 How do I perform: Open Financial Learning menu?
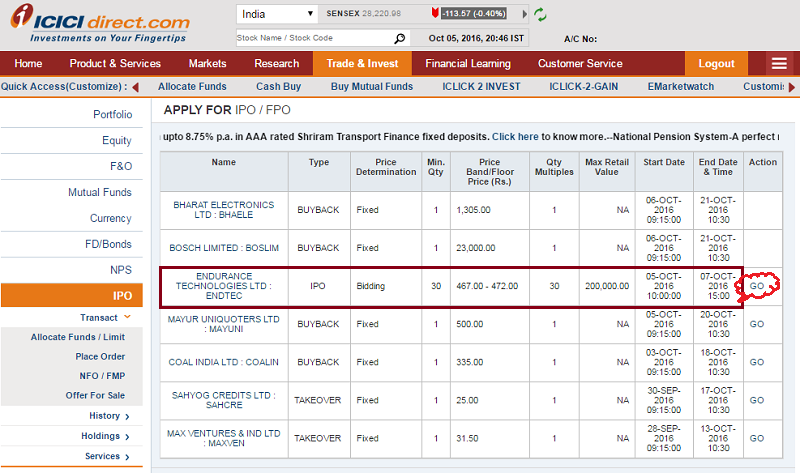click(x=468, y=63)
